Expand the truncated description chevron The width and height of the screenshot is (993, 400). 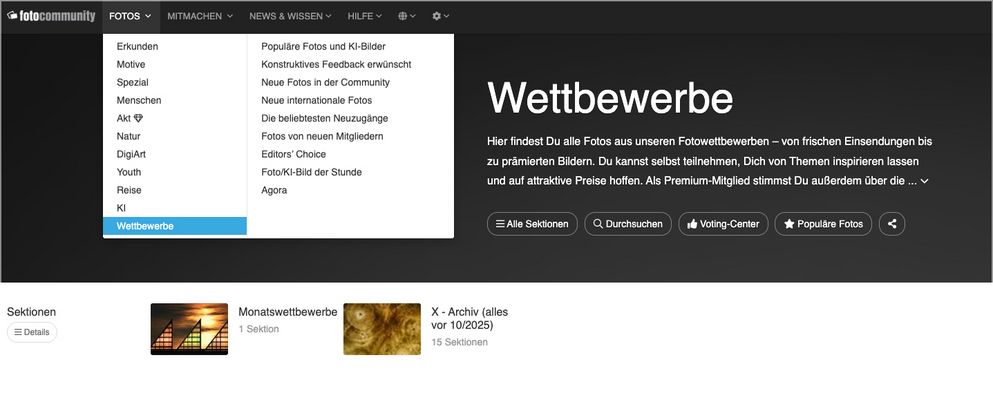(x=925, y=181)
